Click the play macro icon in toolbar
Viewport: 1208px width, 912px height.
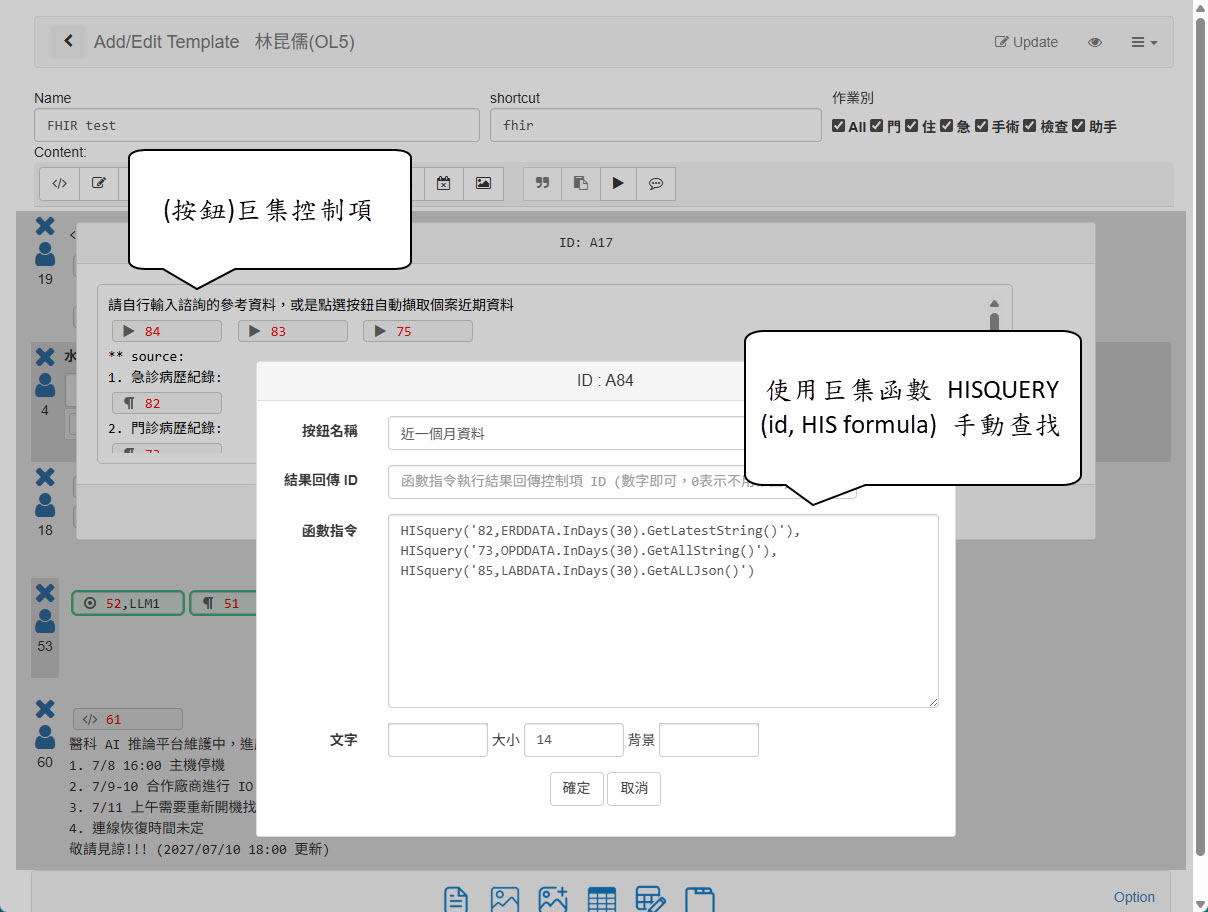tap(618, 183)
